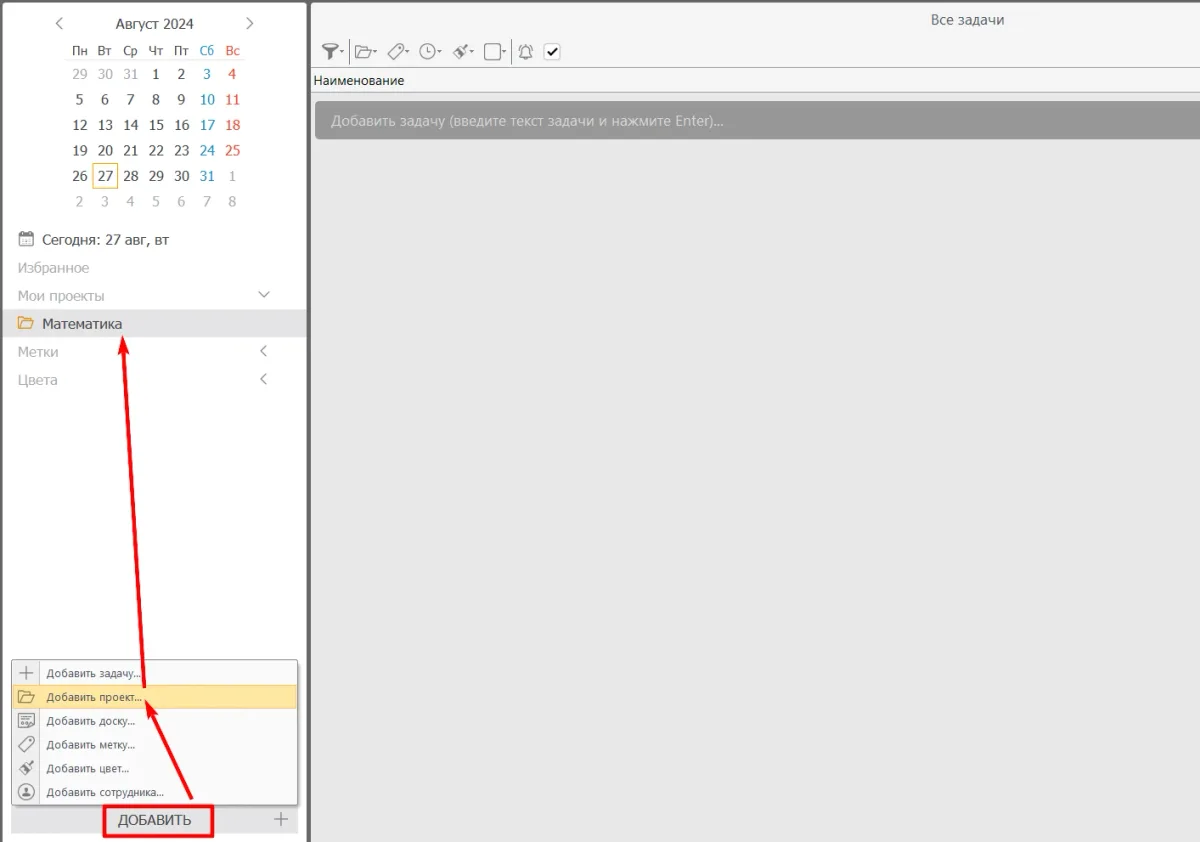Open the empty square status dropdown

[494, 52]
